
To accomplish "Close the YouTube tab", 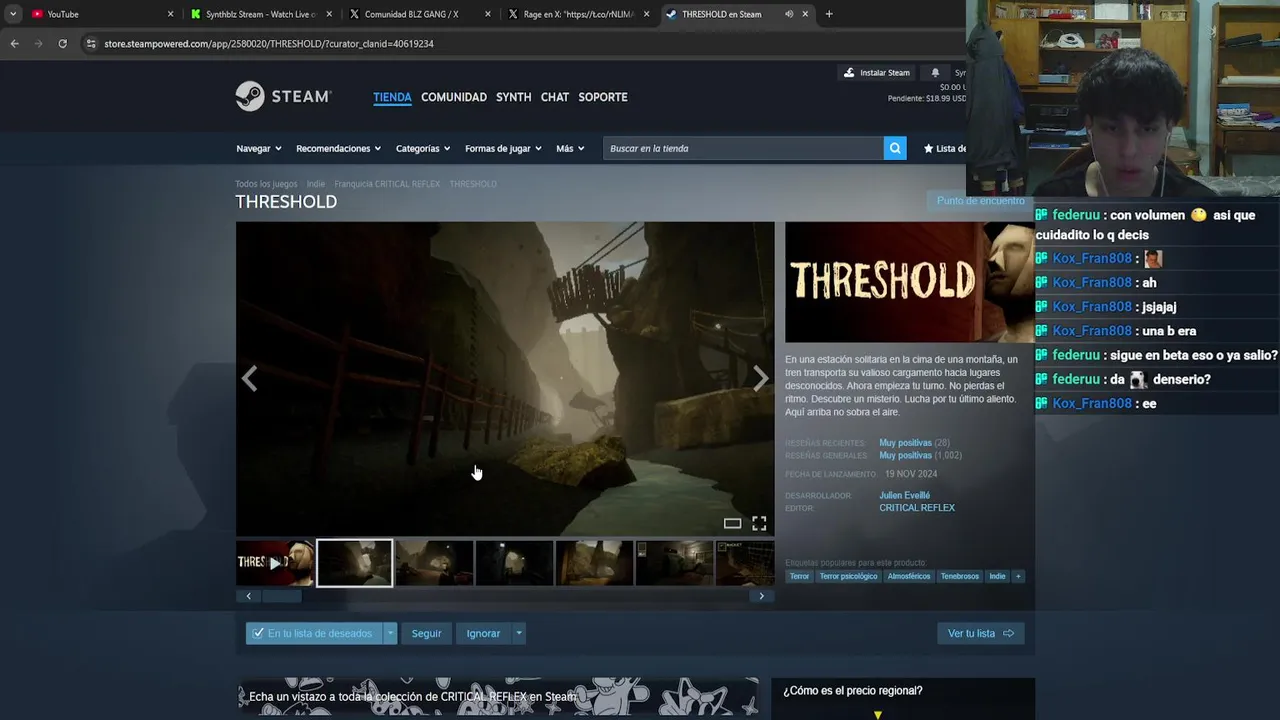I will (x=170, y=14).
